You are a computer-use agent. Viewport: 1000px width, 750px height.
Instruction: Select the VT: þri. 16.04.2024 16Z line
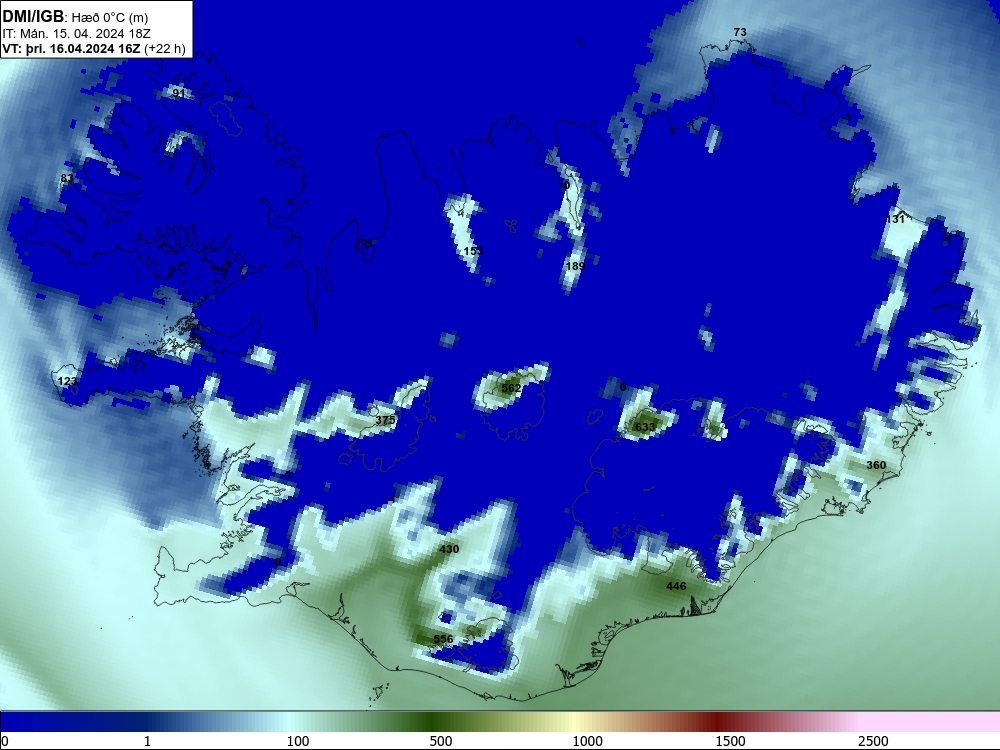pyautogui.click(x=94, y=49)
